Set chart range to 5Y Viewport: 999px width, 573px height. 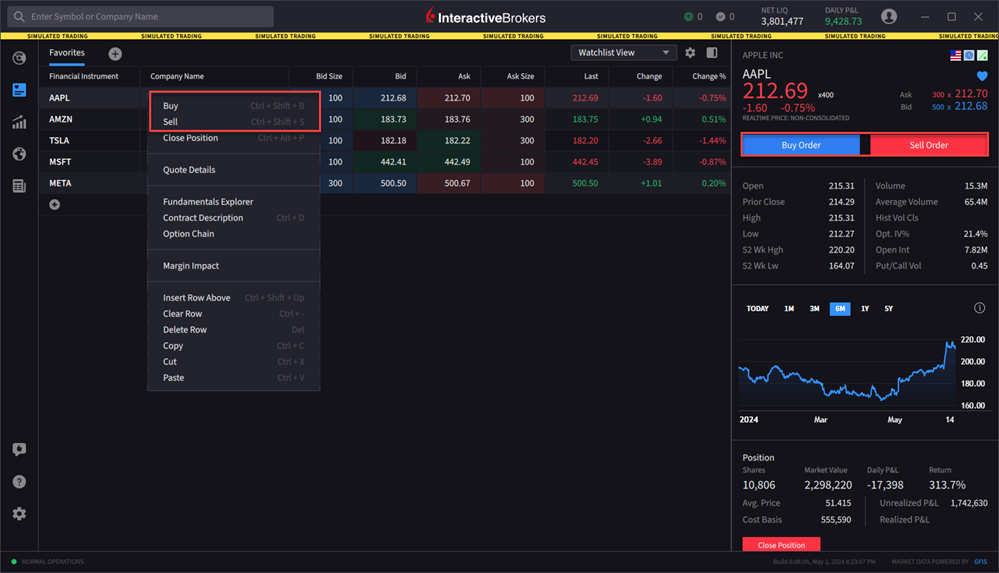(889, 308)
